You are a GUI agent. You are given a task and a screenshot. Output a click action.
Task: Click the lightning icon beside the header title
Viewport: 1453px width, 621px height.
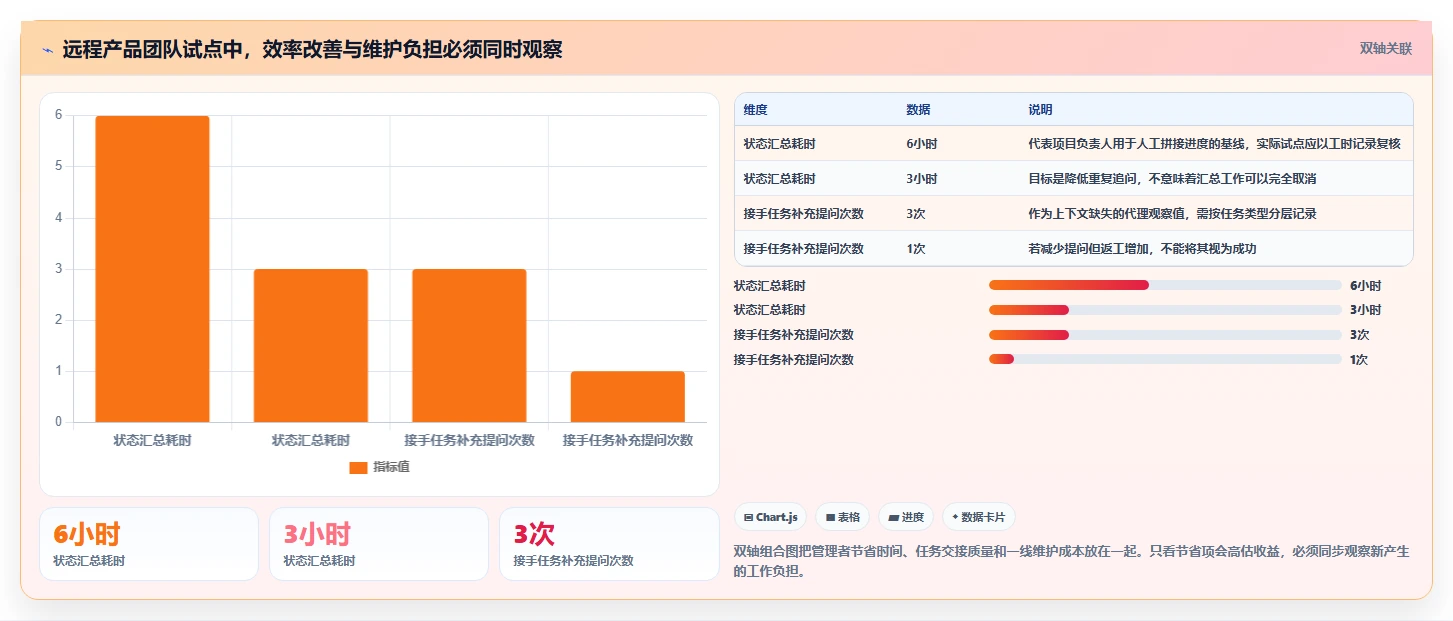[47, 49]
